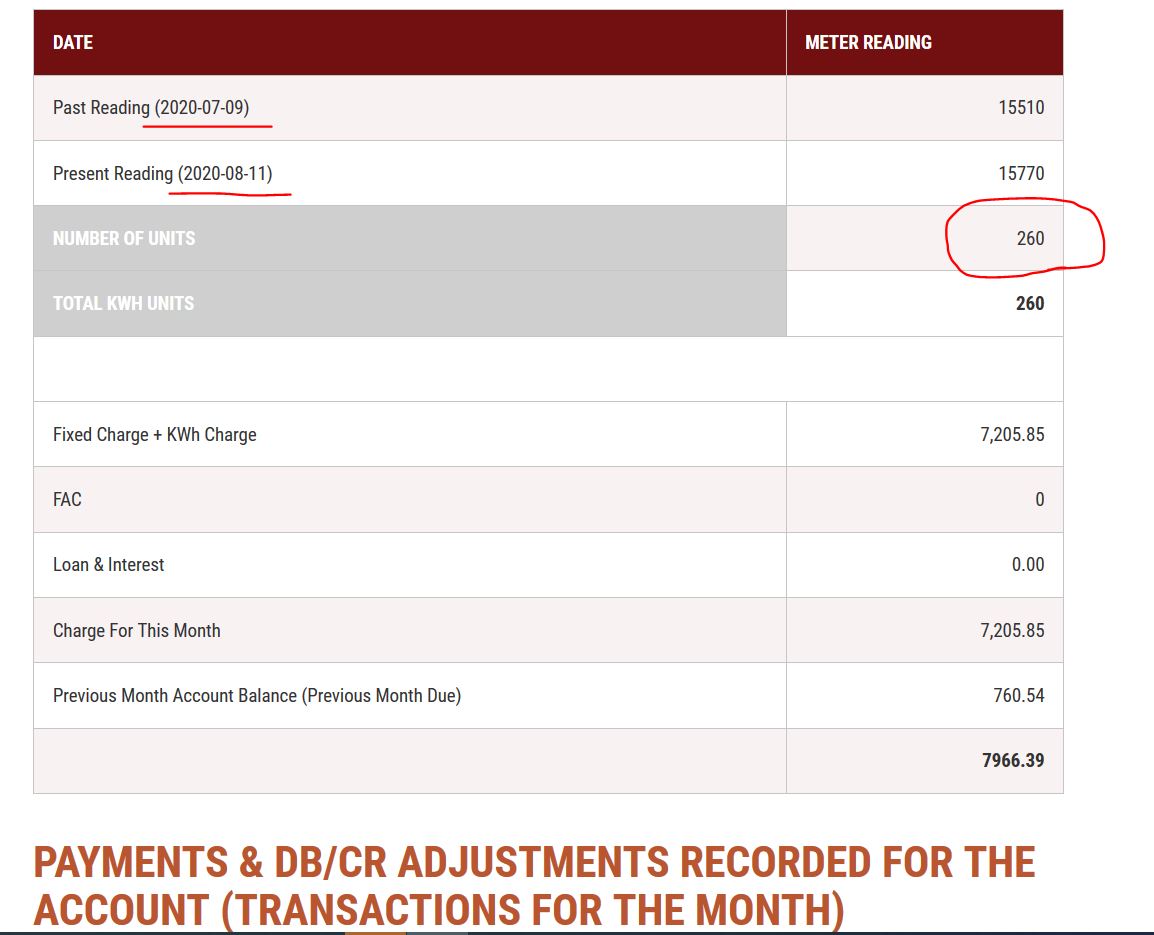Image resolution: width=1154 pixels, height=935 pixels.
Task: Click the METER READING column header
Action: coord(868,43)
